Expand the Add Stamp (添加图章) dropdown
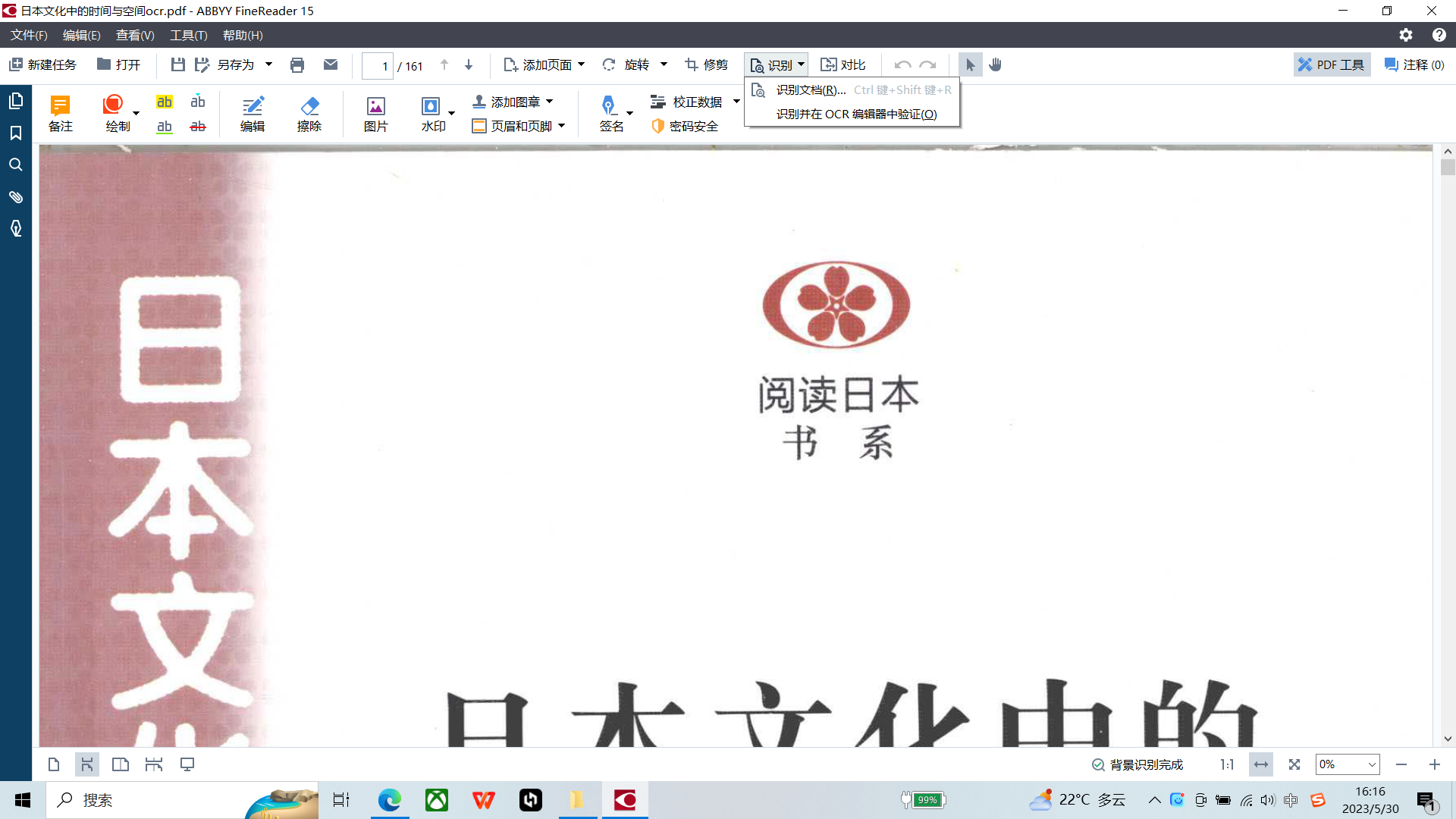The image size is (1456, 819). point(549,102)
